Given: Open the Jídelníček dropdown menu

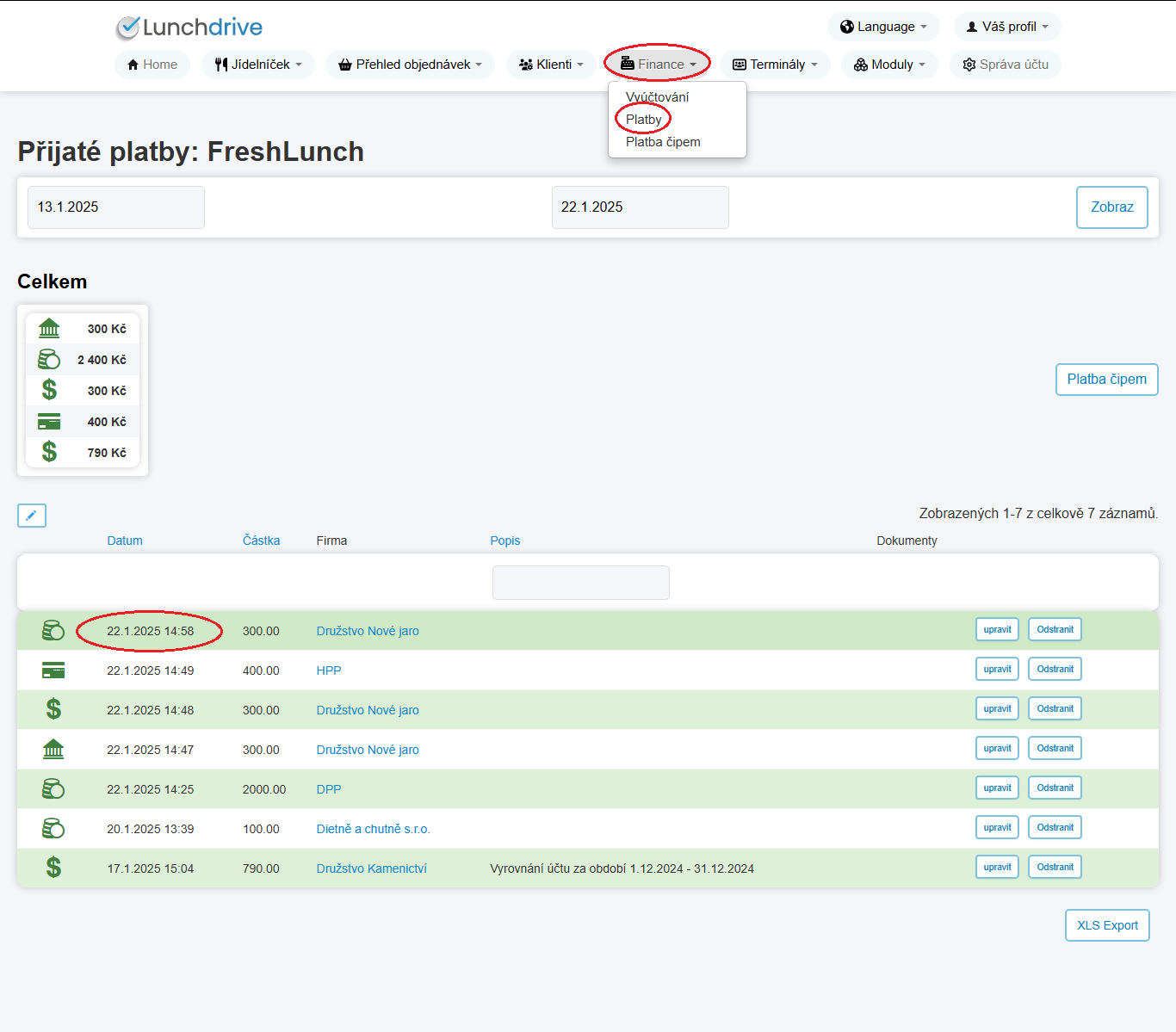Looking at the screenshot, I should click(258, 65).
